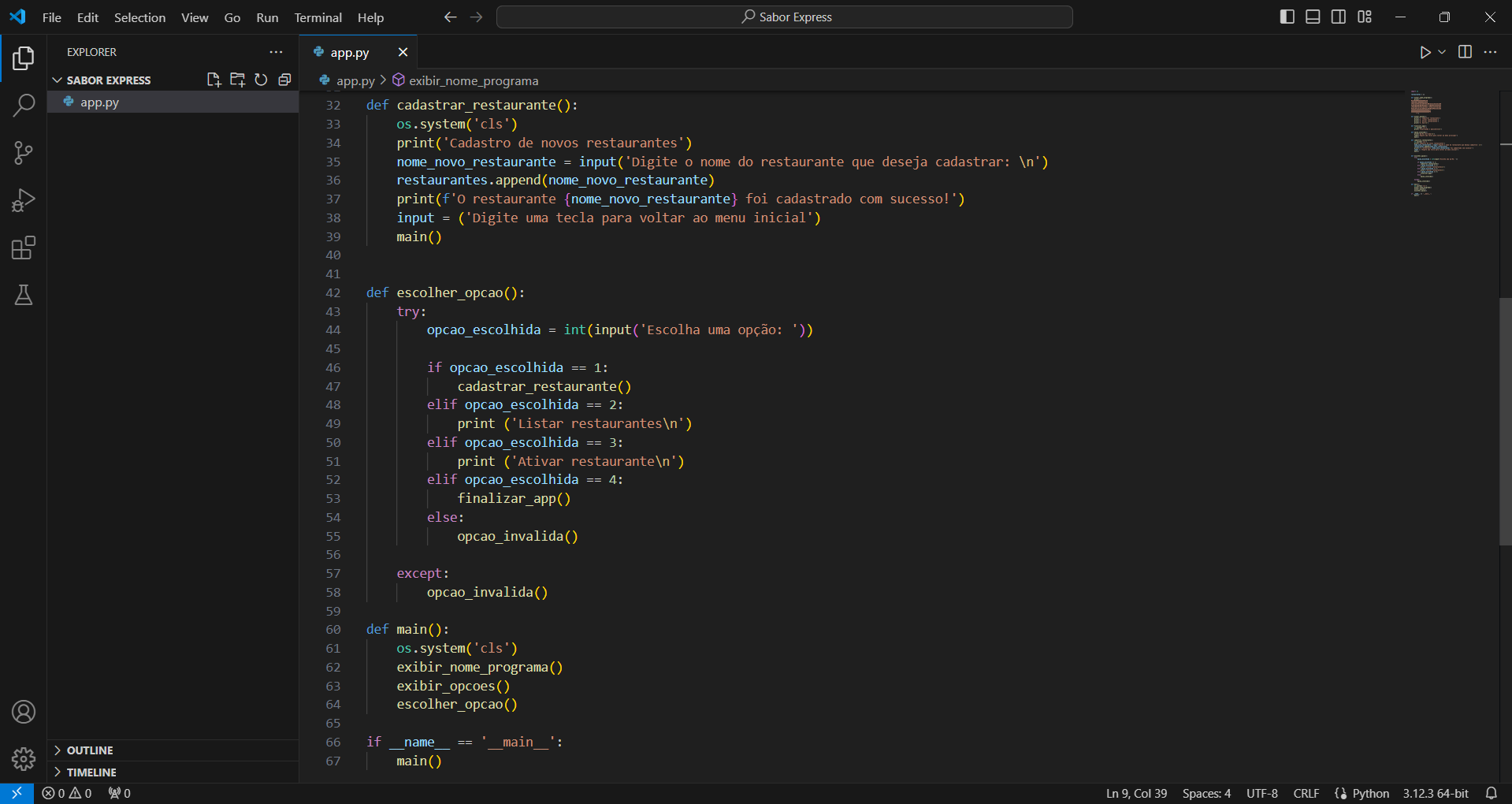This screenshot has height=804, width=1512.
Task: Click the code minimap overview
Action: (x=1448, y=143)
